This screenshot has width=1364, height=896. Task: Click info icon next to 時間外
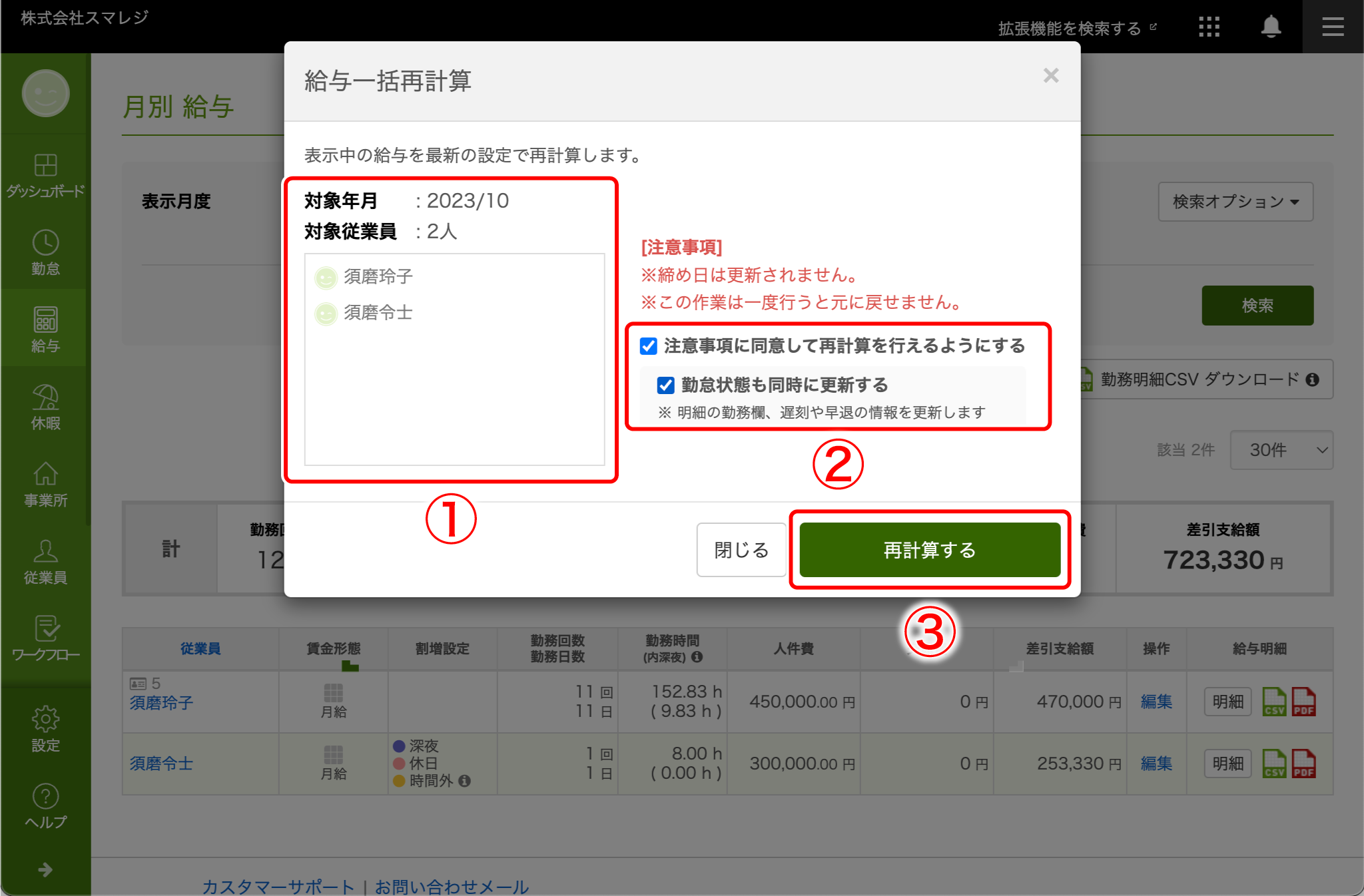click(464, 781)
